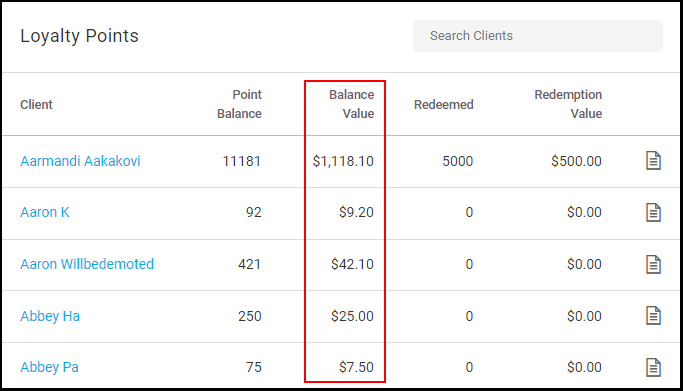
Task: Select the Abbey Ha client link
Action: (x=50, y=316)
